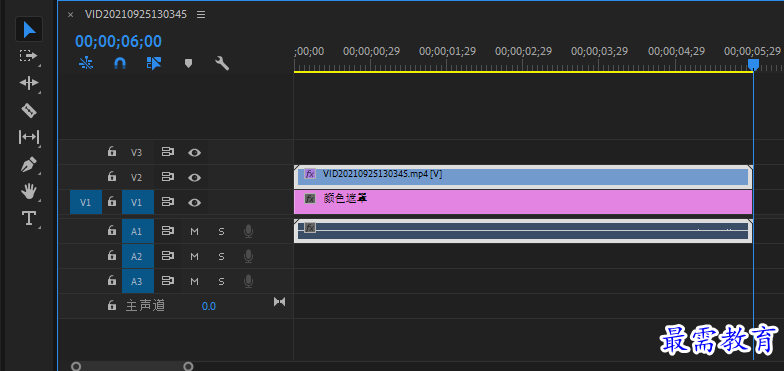This screenshot has width=784, height=371.
Task: Select the pink 颜色遮罩 clip
Action: pos(523,202)
